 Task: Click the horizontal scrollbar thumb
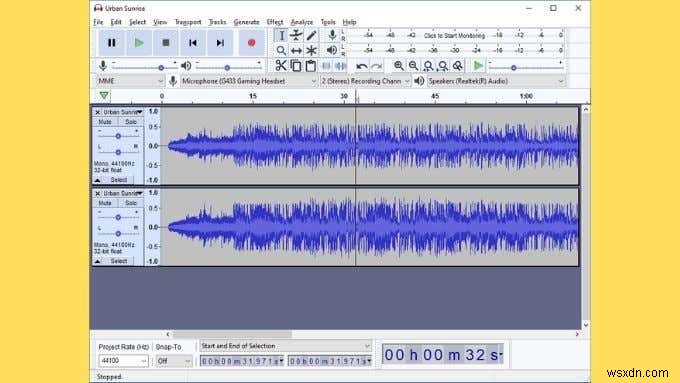(x=232, y=334)
